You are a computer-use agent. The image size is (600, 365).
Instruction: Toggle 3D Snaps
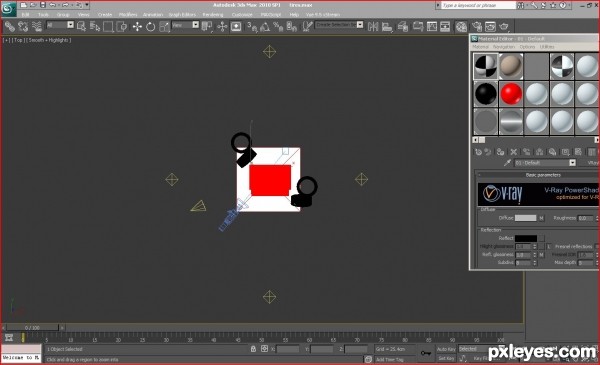coord(252,26)
